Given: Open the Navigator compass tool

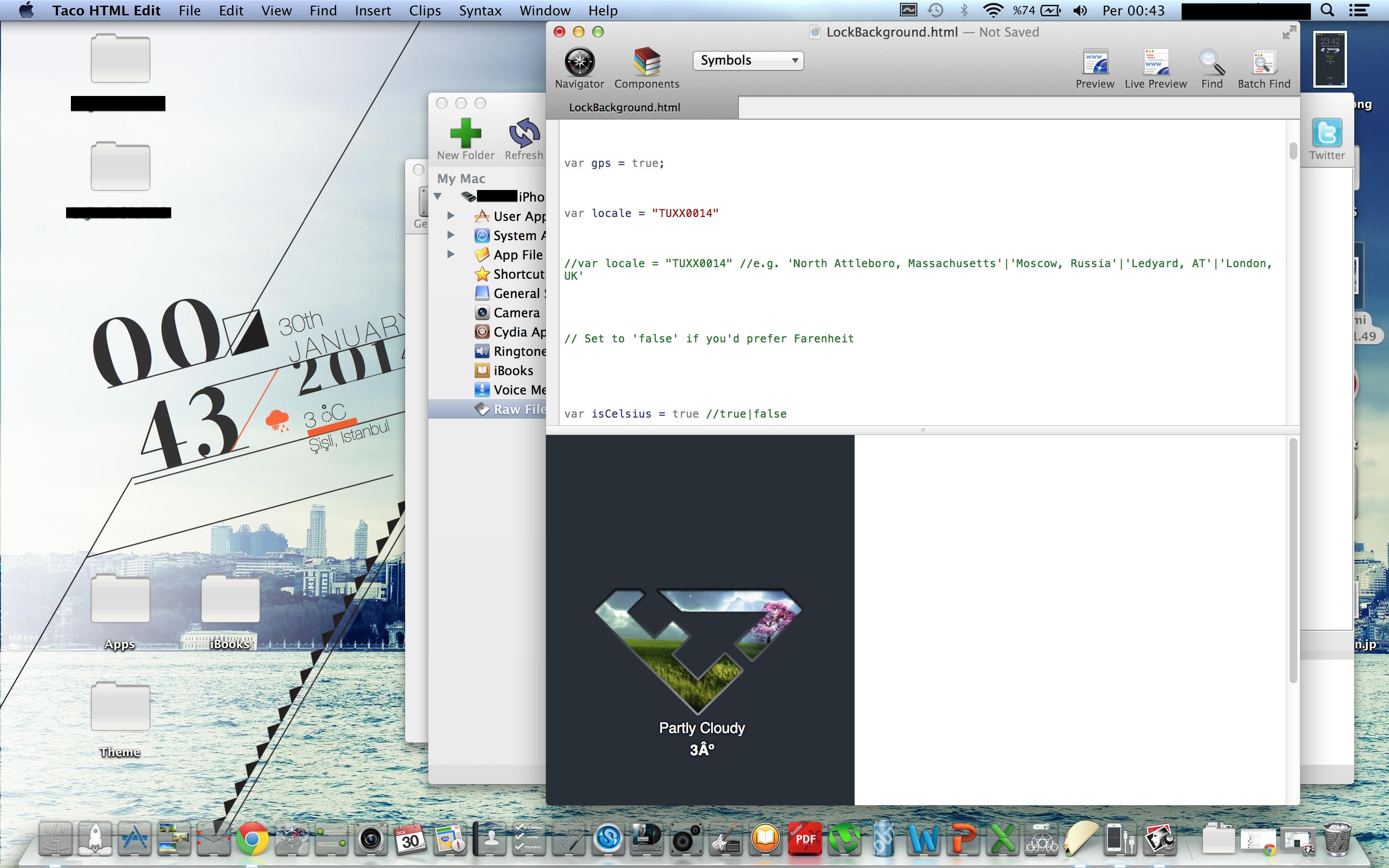Looking at the screenshot, I should (x=579, y=68).
